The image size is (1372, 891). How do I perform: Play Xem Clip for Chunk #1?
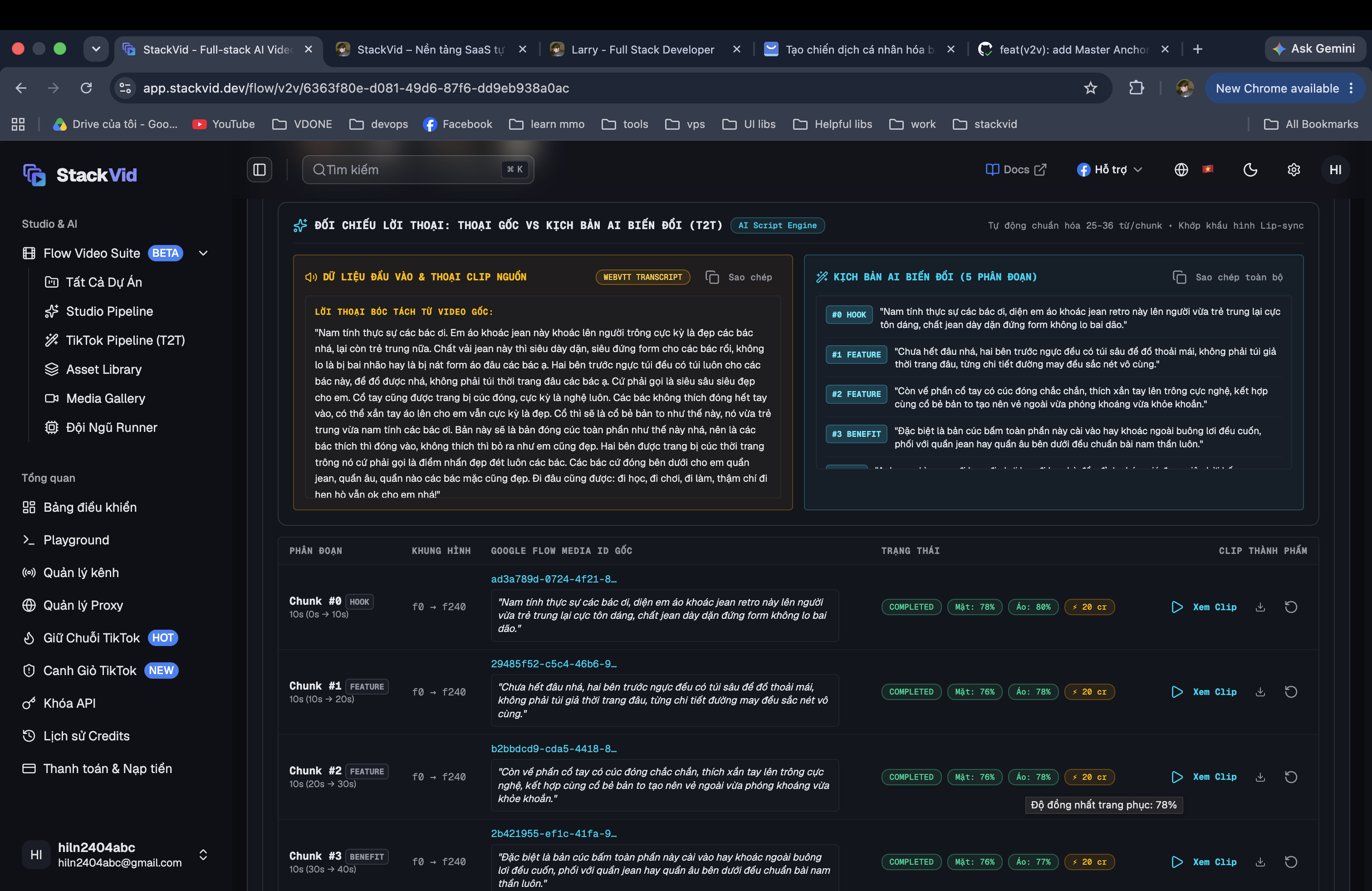(x=1204, y=691)
